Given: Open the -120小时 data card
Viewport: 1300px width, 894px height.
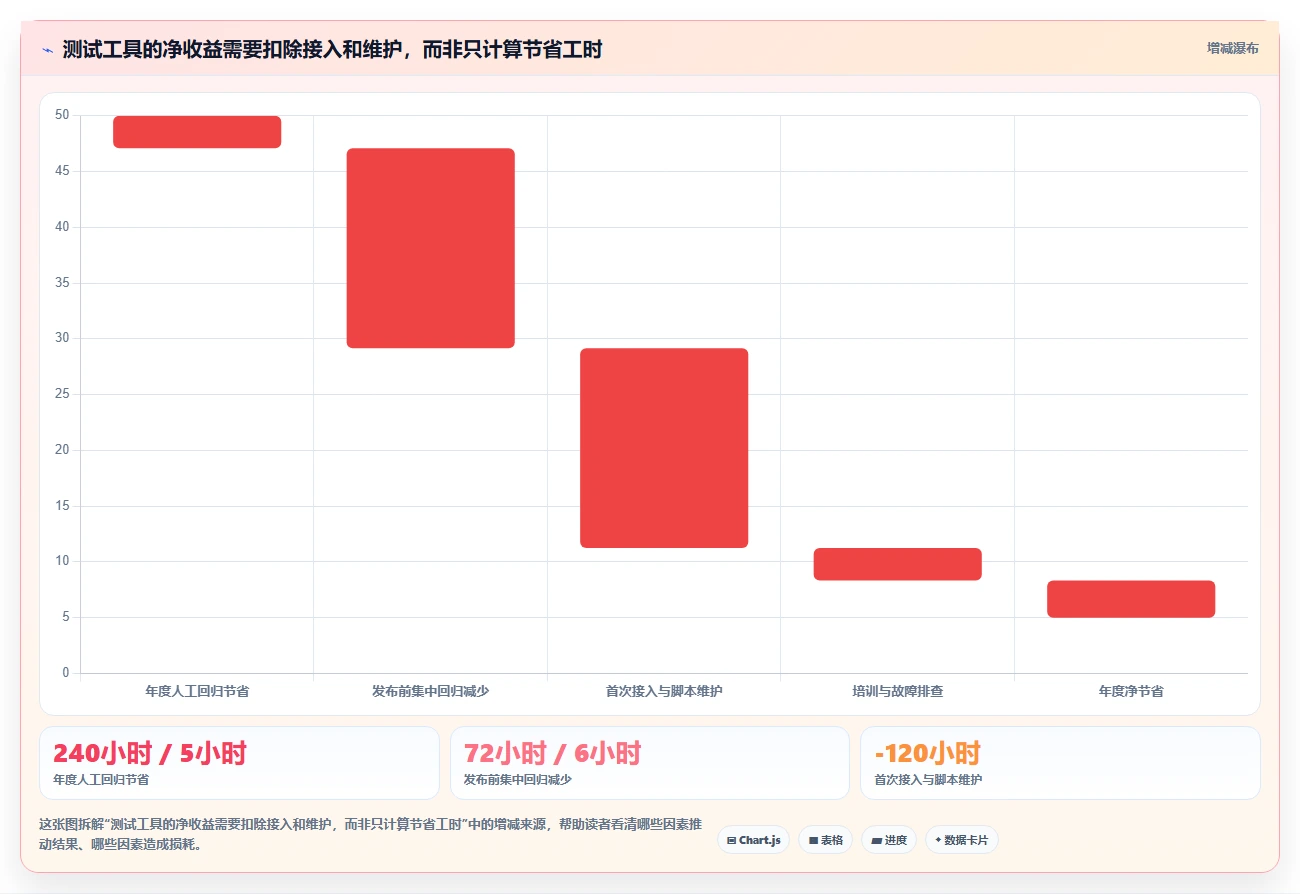Looking at the screenshot, I should click(x=1060, y=763).
